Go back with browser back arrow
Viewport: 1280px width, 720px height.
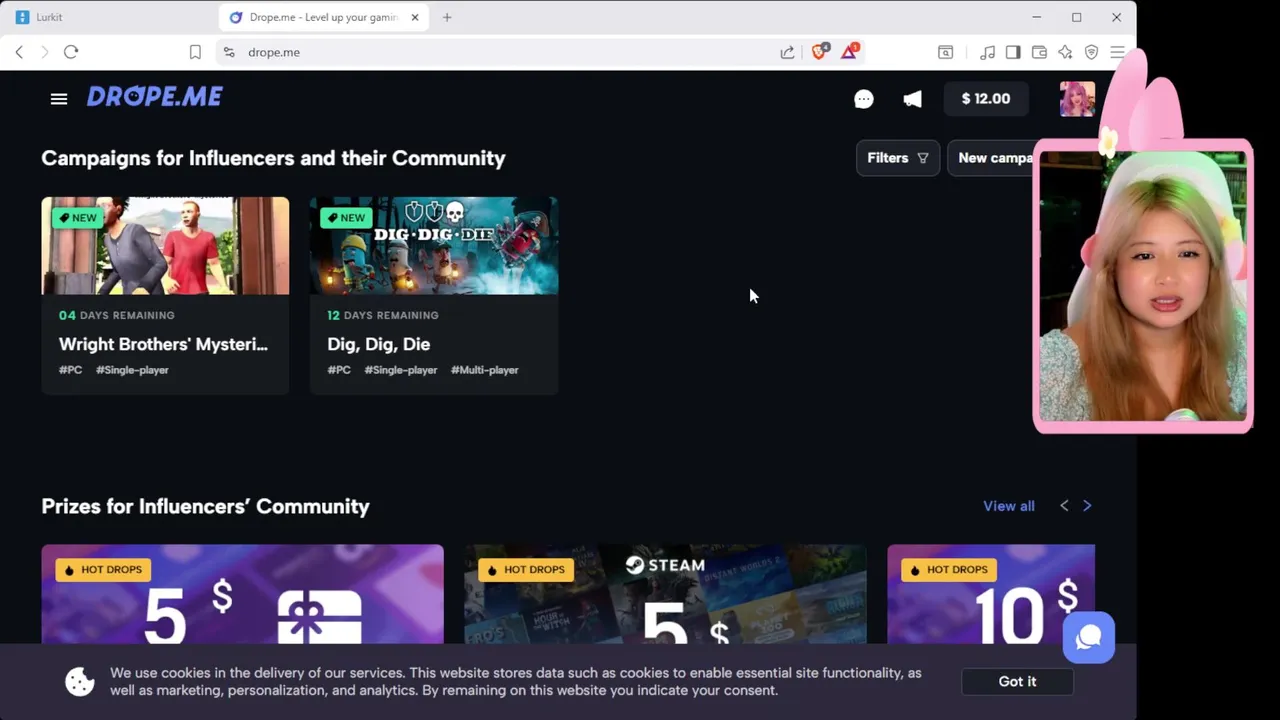[19, 52]
